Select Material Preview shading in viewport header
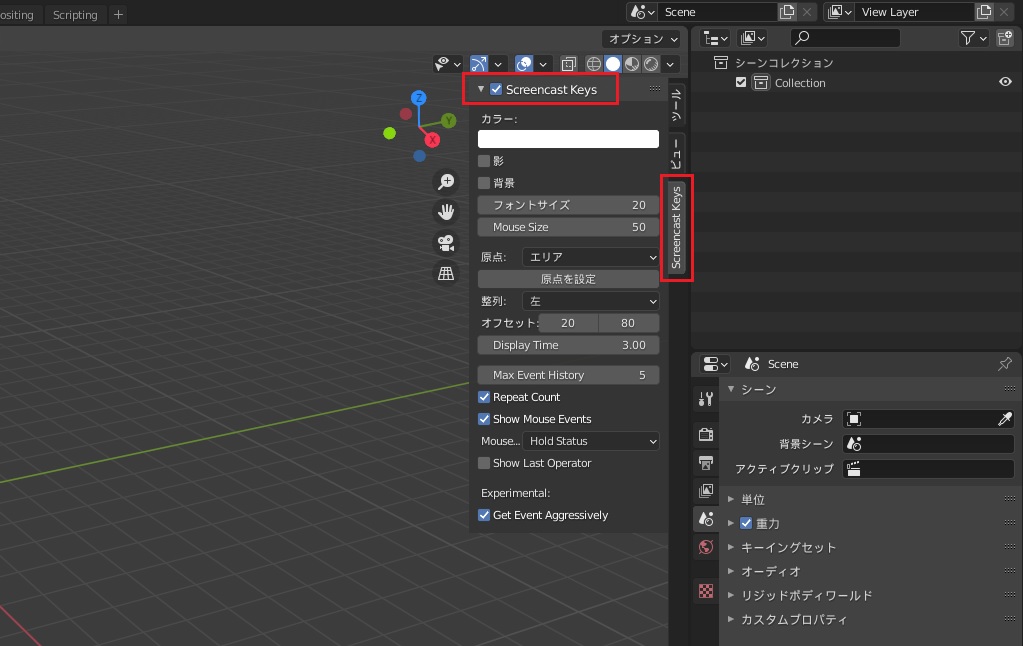The height and width of the screenshot is (646, 1023). 632,63
